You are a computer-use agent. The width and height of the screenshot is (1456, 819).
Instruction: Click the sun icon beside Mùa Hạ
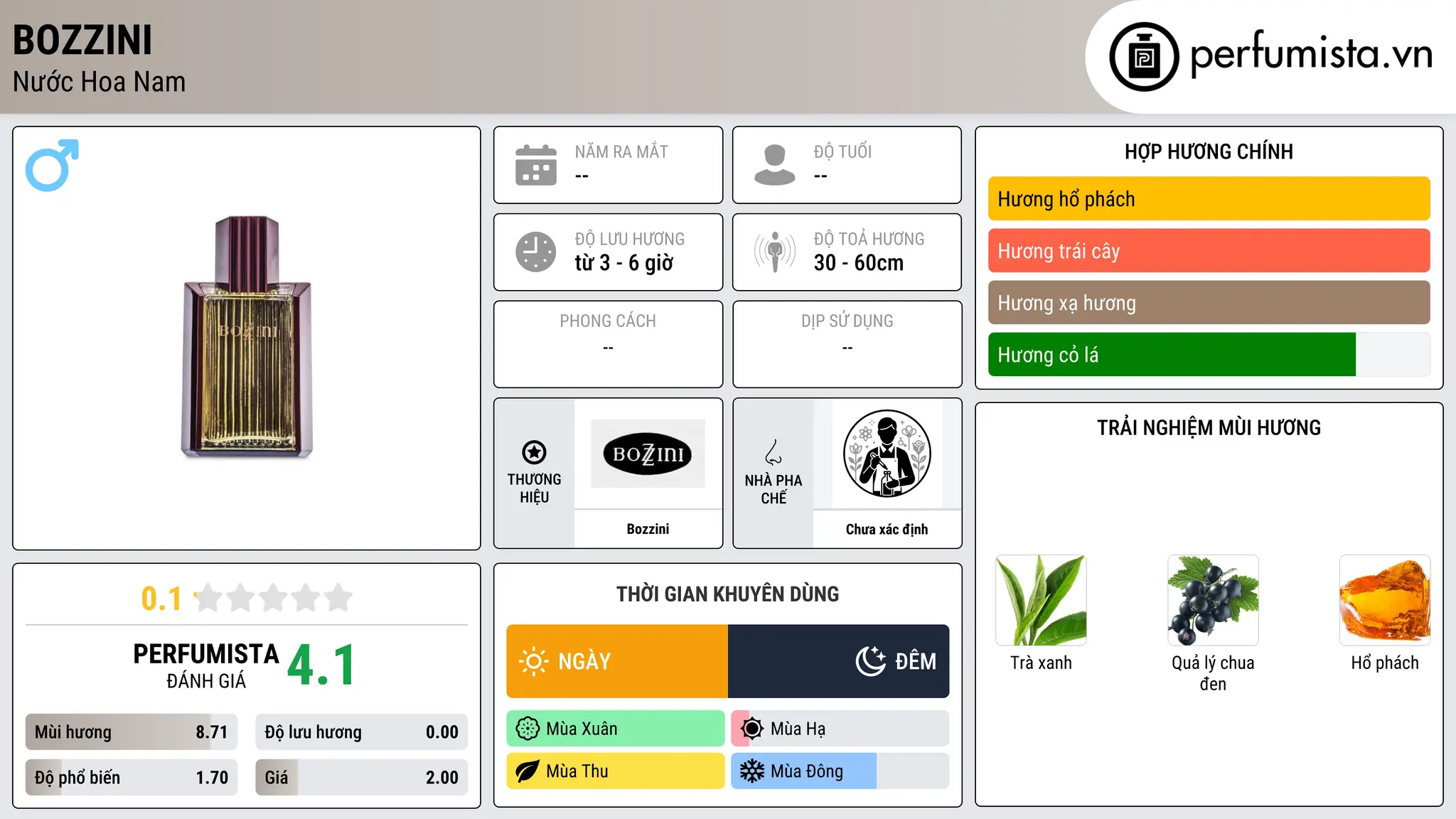pyautogui.click(x=752, y=729)
